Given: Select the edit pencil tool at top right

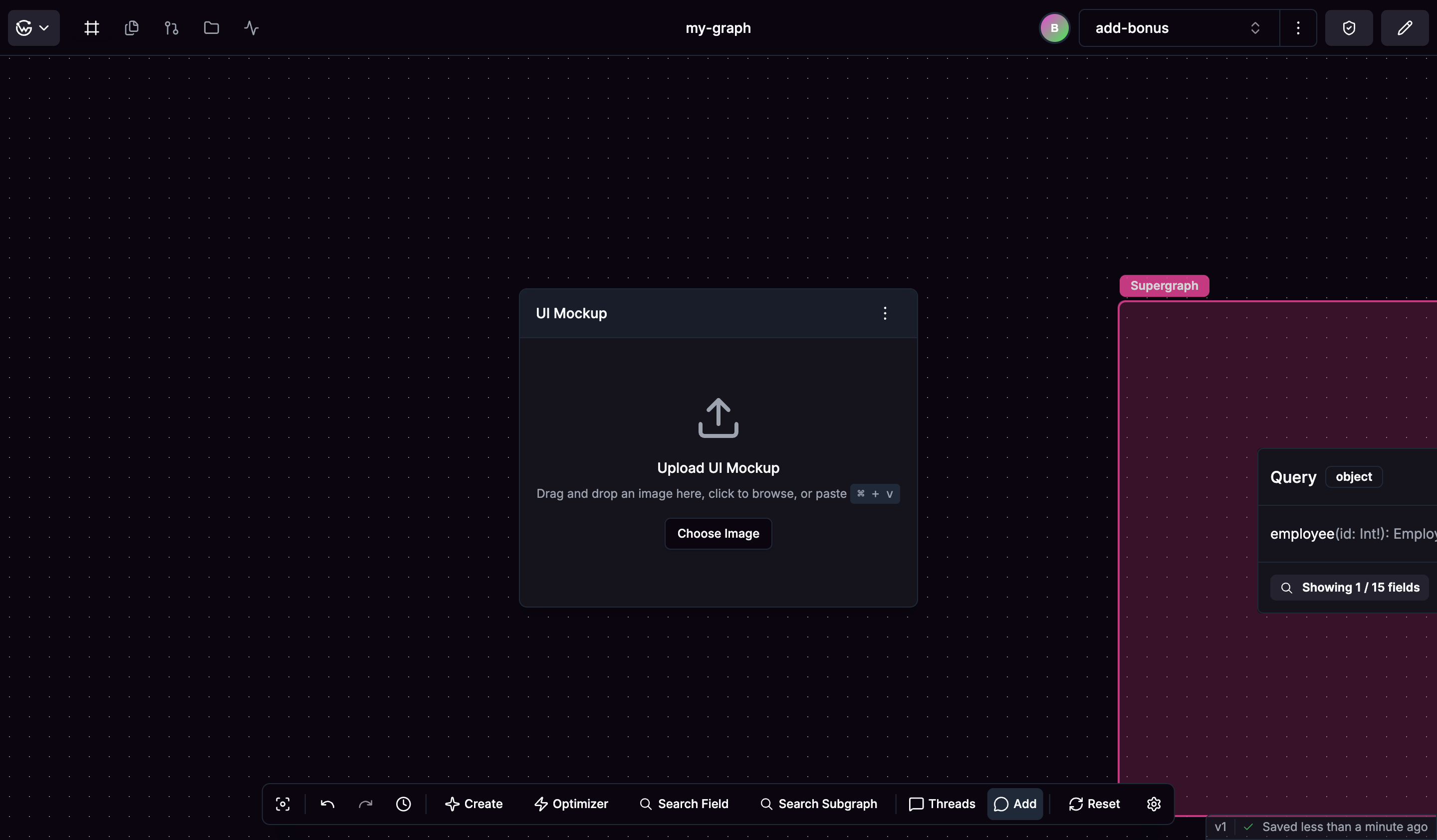Looking at the screenshot, I should click(x=1405, y=27).
